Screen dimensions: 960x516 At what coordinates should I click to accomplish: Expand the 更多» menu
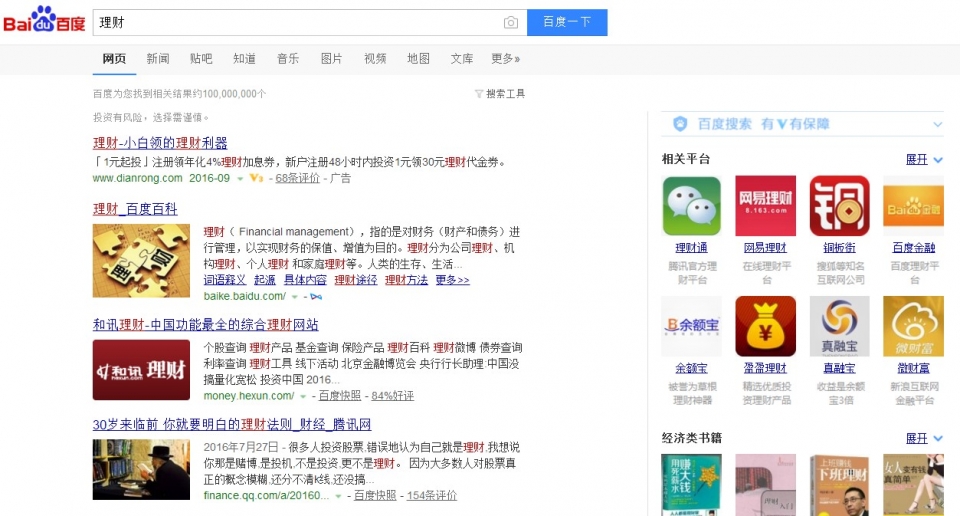point(506,59)
